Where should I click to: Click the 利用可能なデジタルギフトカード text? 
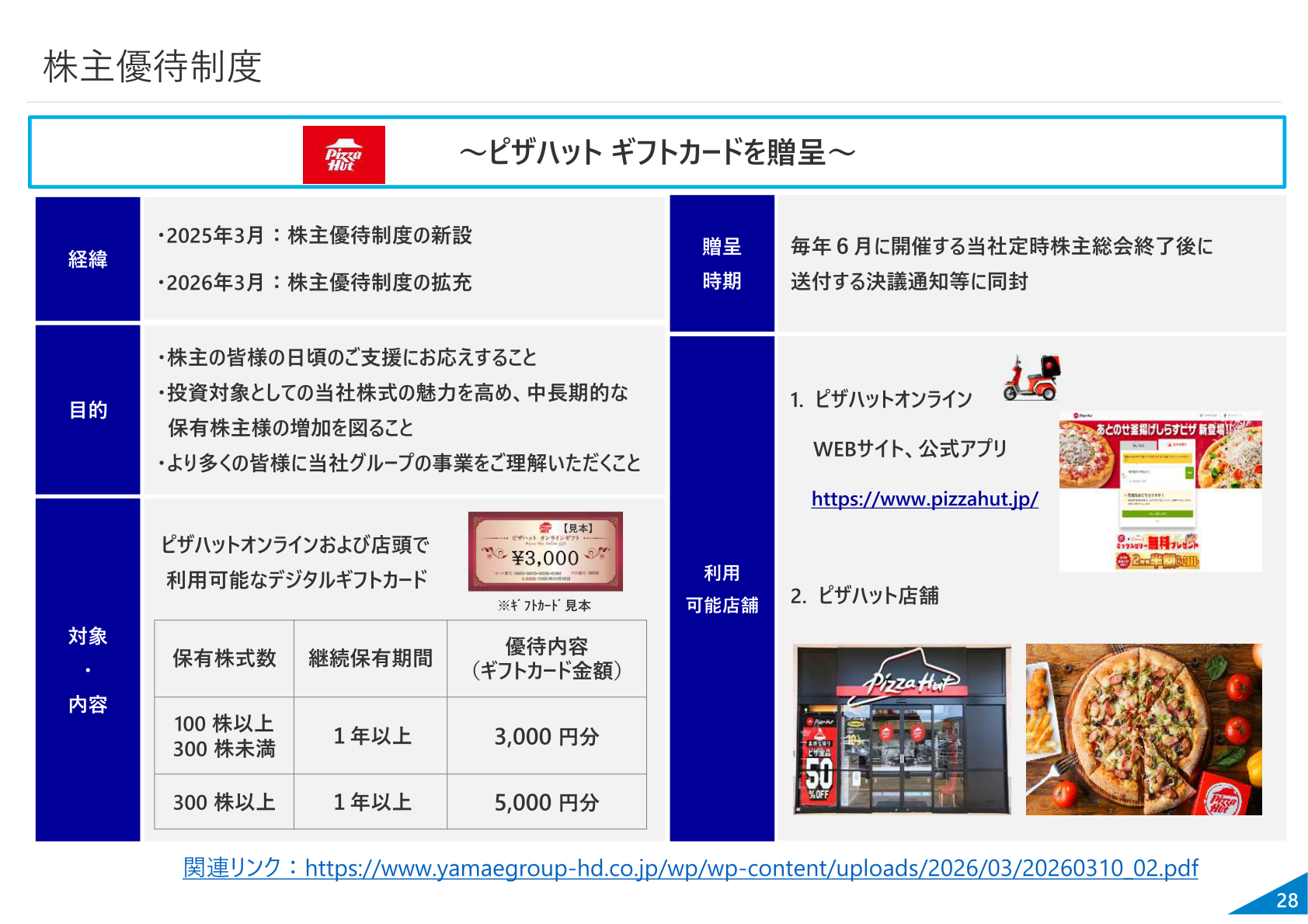(x=297, y=580)
